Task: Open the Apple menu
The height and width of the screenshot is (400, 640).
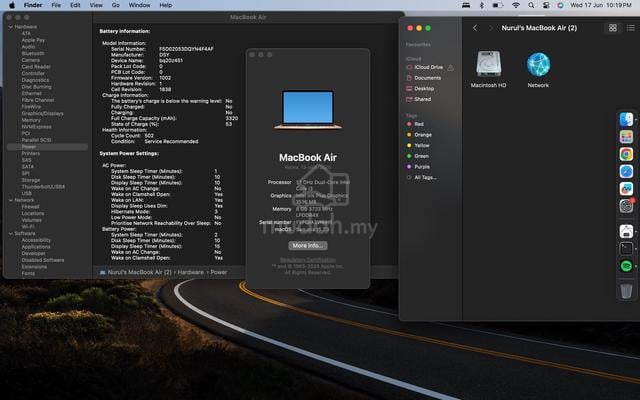Action: tap(12, 5)
